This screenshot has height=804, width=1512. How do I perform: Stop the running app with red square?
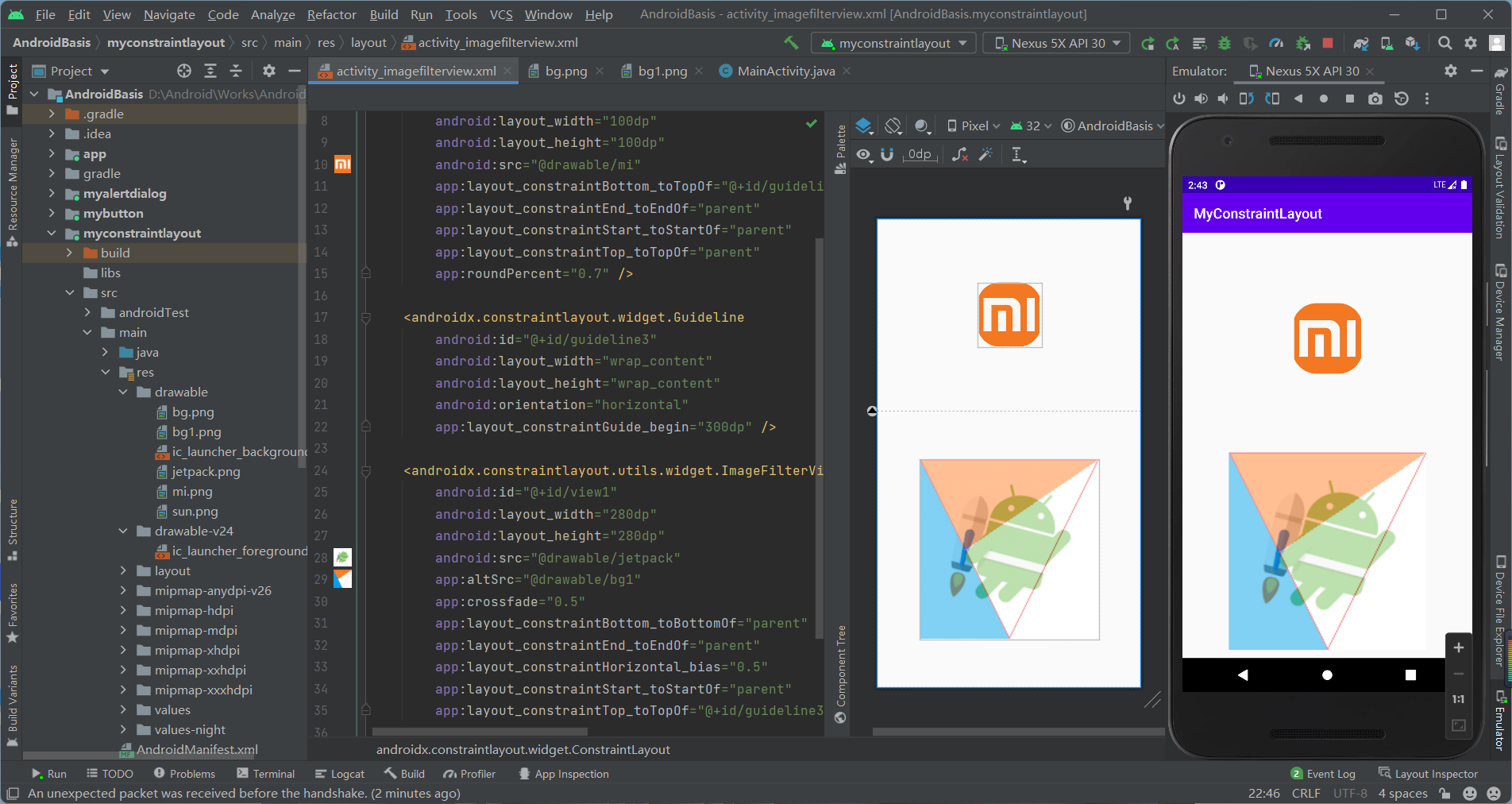pyautogui.click(x=1328, y=43)
